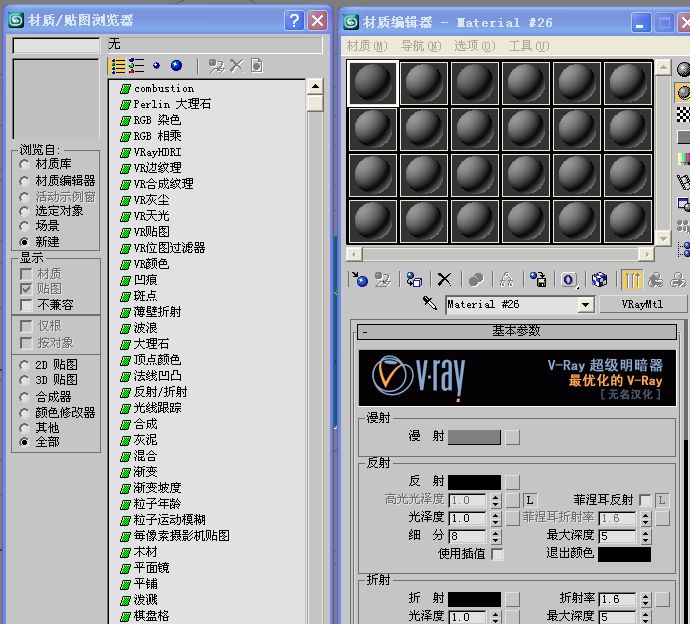
Task: Click map button next to 漫射 swatch
Action: [x=512, y=437]
